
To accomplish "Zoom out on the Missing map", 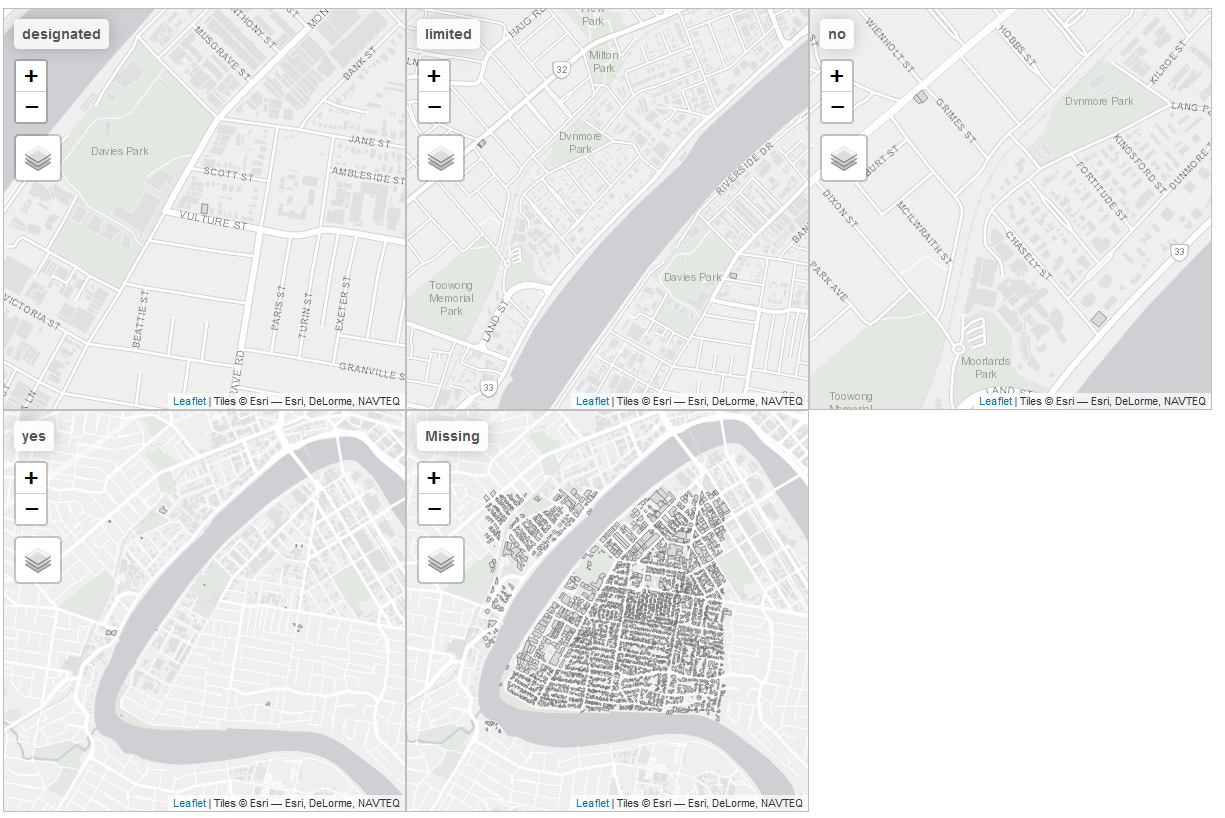I will tap(433, 508).
